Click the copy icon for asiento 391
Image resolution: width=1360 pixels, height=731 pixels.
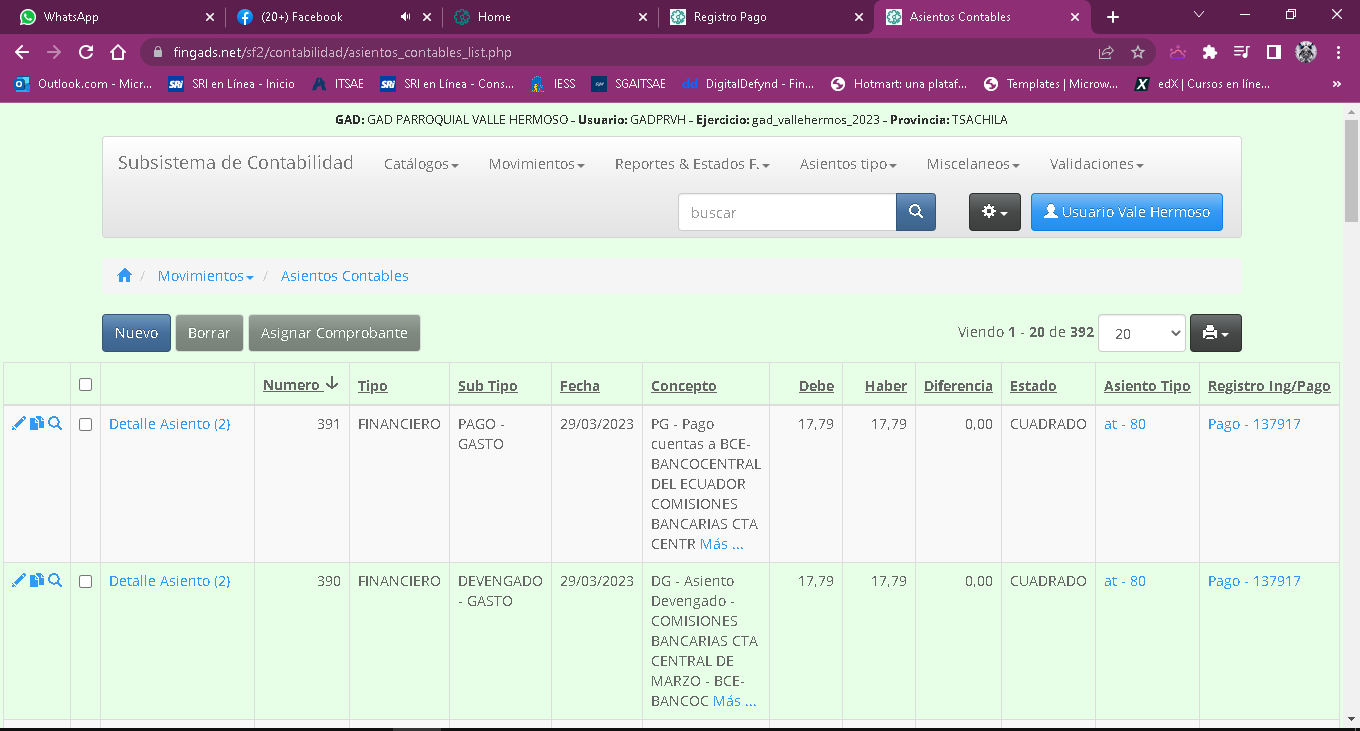pyautogui.click(x=37, y=424)
